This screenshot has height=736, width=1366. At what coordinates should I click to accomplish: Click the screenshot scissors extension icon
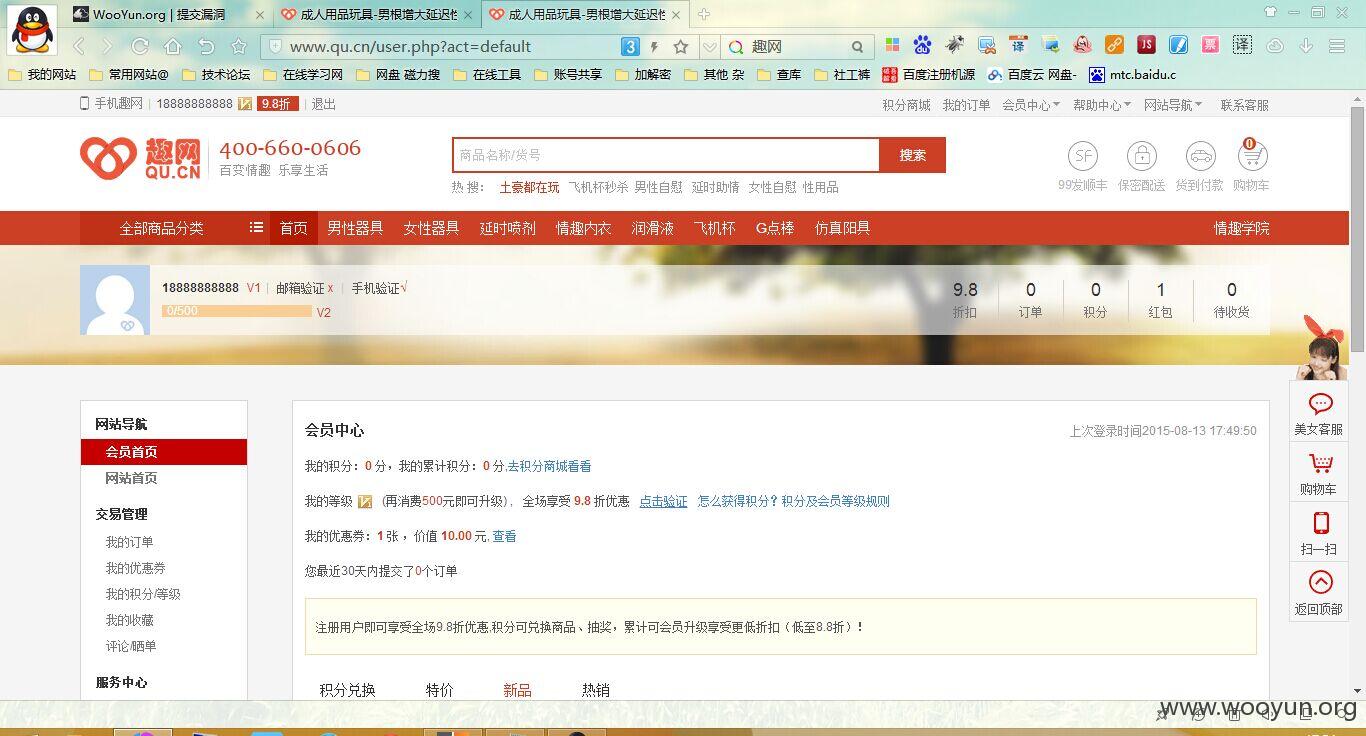click(987, 45)
